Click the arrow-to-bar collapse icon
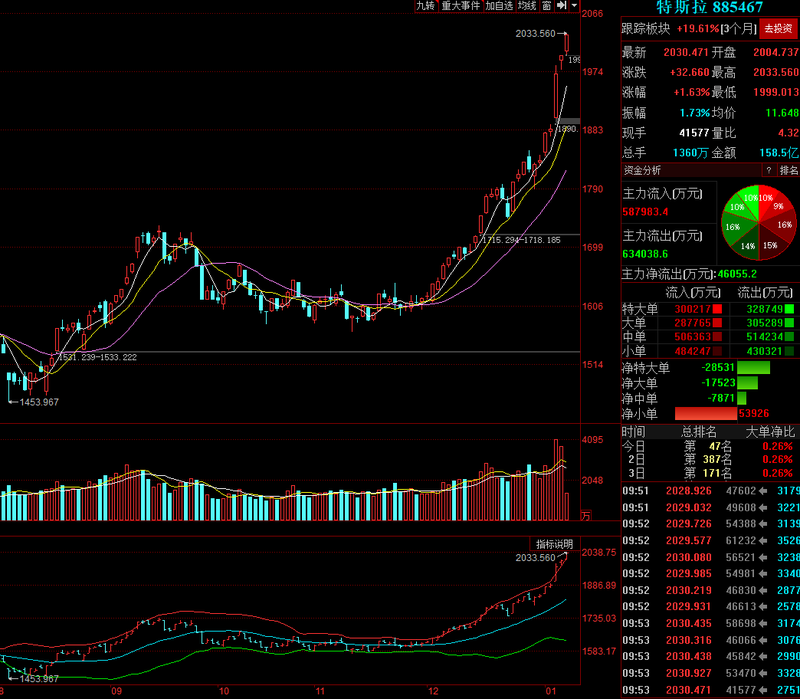Image resolution: width=800 pixels, height=699 pixels. click(x=561, y=6)
